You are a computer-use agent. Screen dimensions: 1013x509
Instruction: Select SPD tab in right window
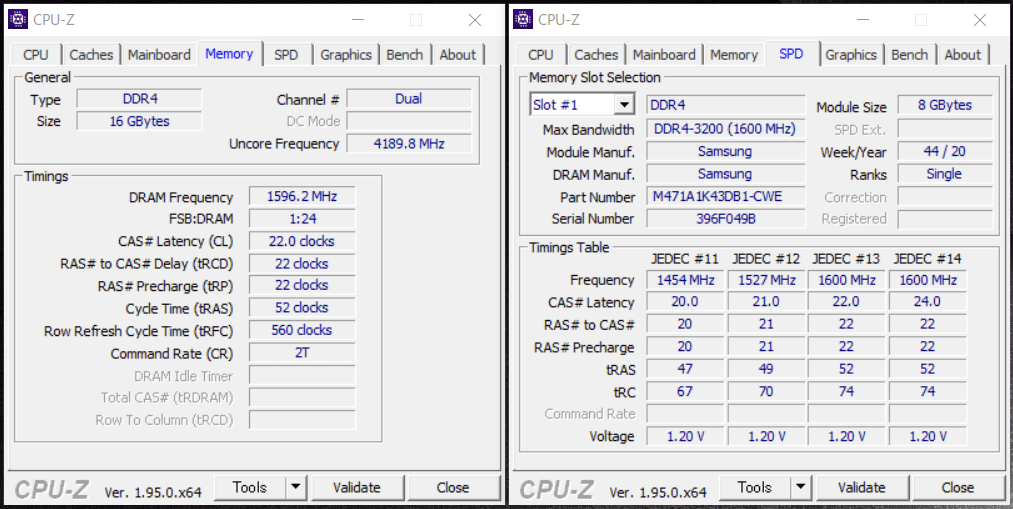coord(791,54)
